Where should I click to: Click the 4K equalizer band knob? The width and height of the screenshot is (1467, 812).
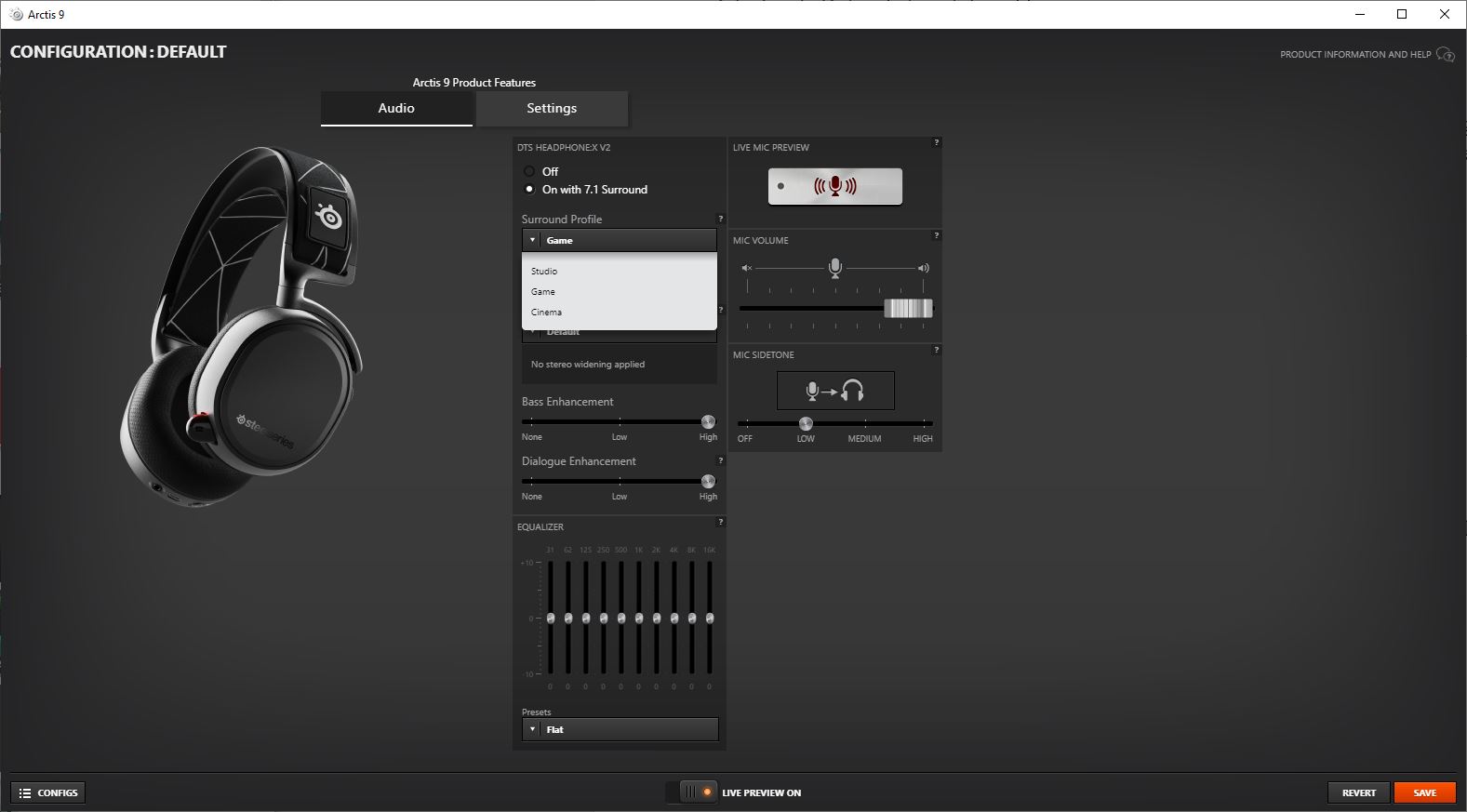[674, 618]
